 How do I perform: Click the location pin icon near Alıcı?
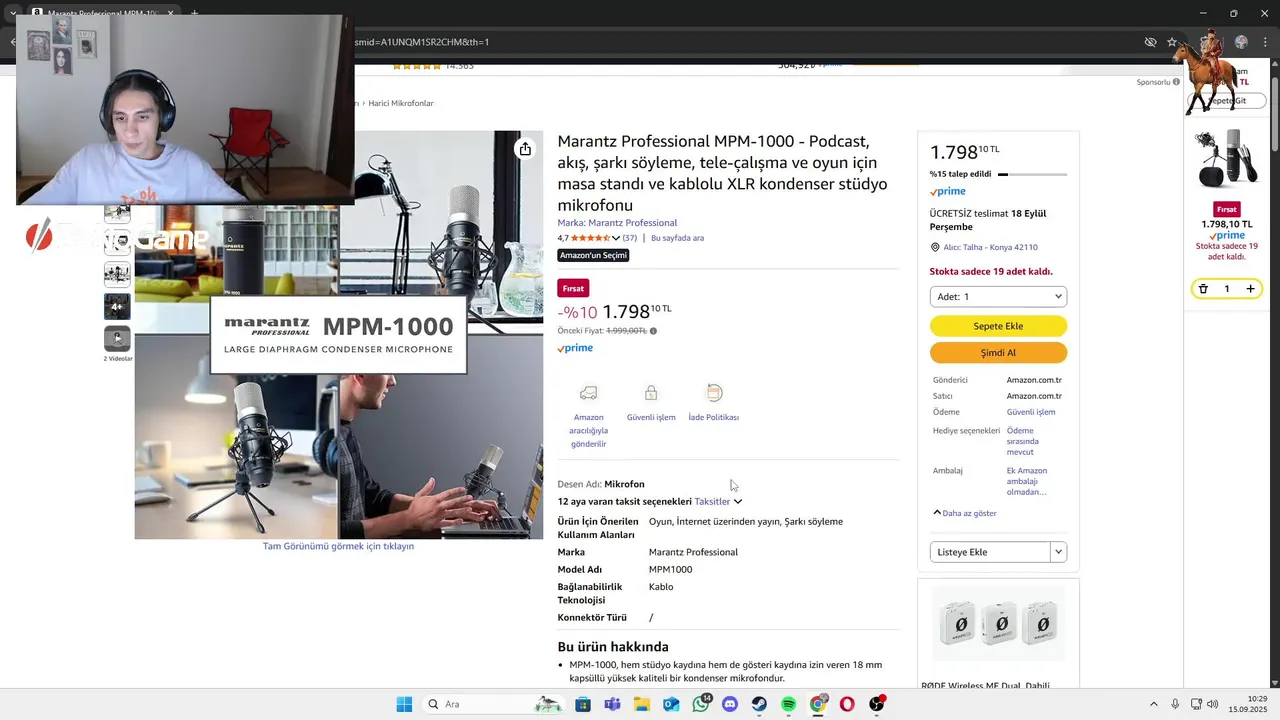click(x=935, y=247)
